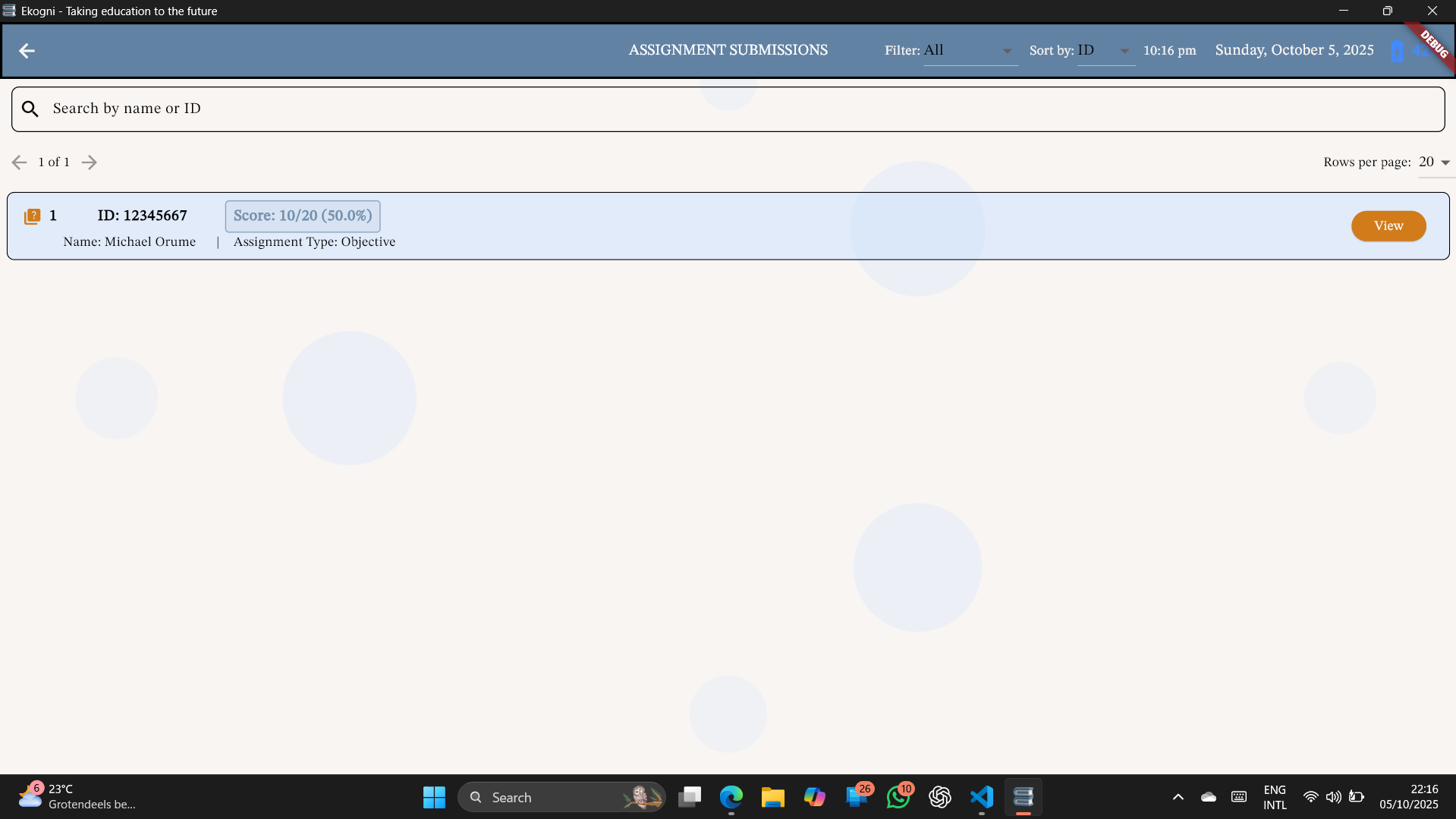Click the View button for Michael Orume's submission
Viewport: 1456px width, 819px height.
point(1388,225)
